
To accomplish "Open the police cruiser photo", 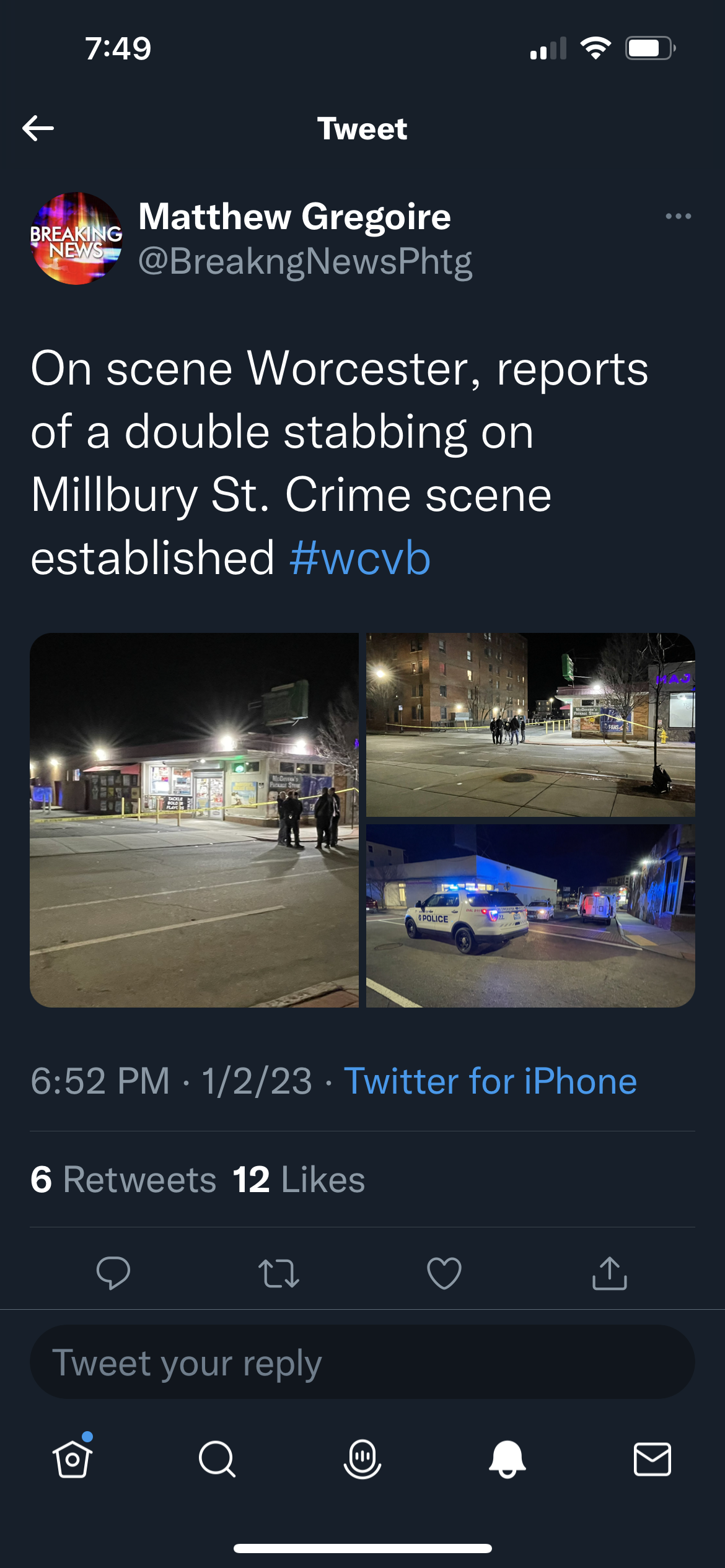I will coord(530,915).
